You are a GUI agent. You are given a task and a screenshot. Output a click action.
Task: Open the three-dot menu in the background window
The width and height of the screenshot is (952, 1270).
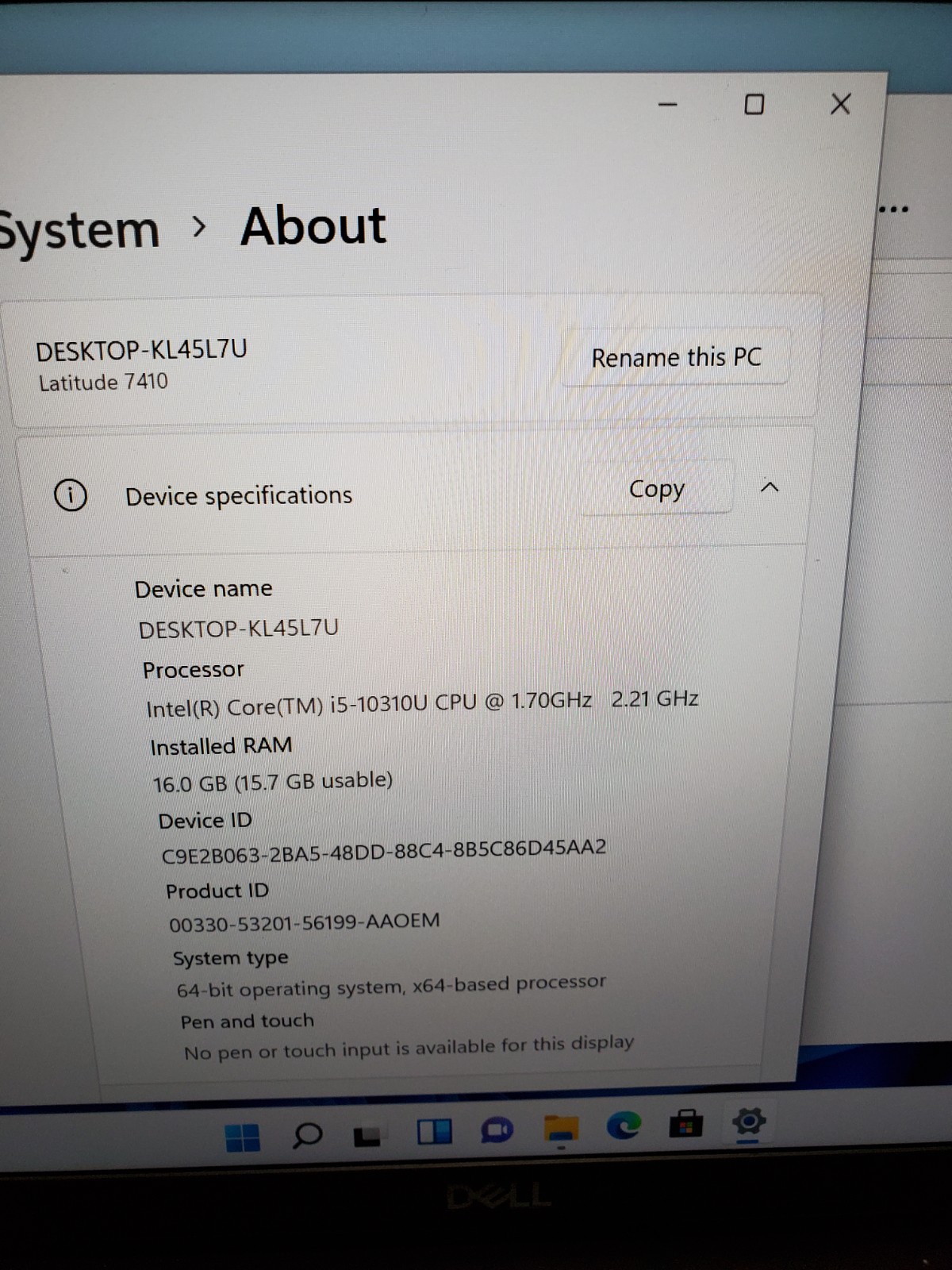coord(893,210)
